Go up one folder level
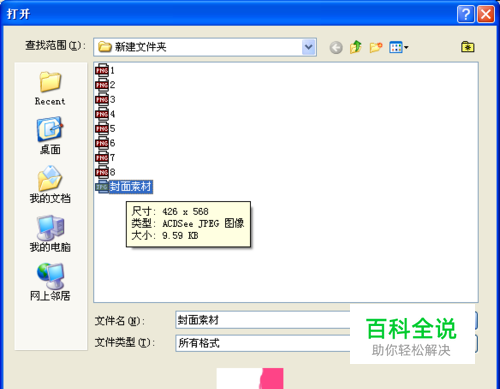Image resolution: width=500 pixels, height=389 pixels. click(x=356, y=47)
